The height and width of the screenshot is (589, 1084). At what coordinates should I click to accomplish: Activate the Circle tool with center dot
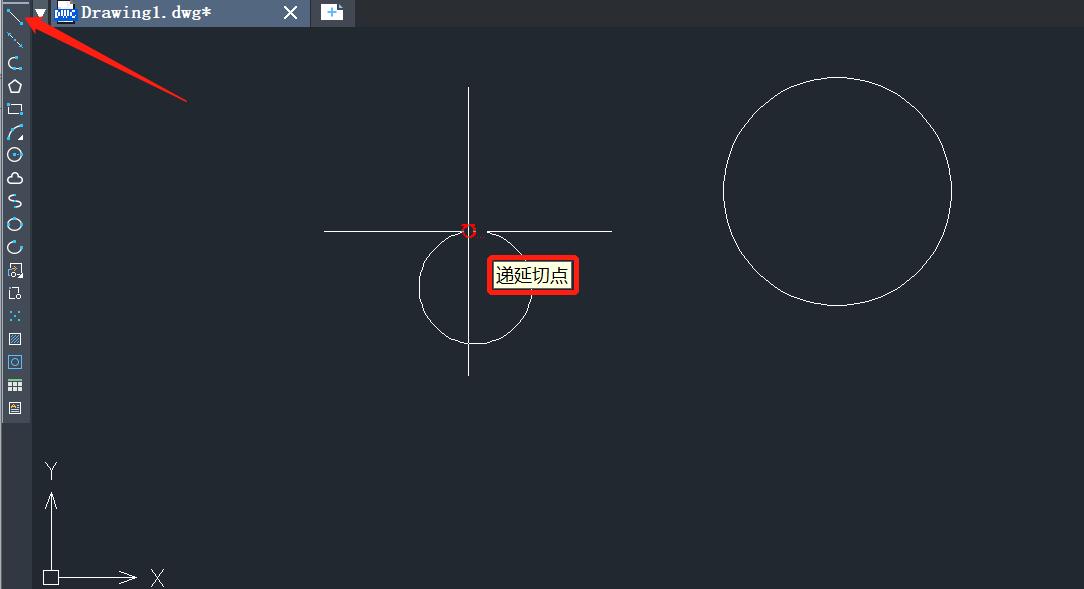15,155
